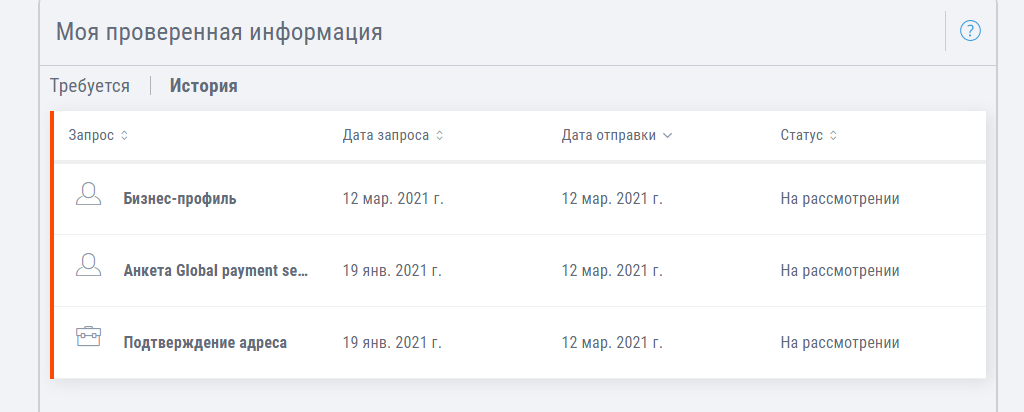Viewport: 1024px width, 412px height.
Task: Sort by Статус column arrows
Action: (833, 136)
